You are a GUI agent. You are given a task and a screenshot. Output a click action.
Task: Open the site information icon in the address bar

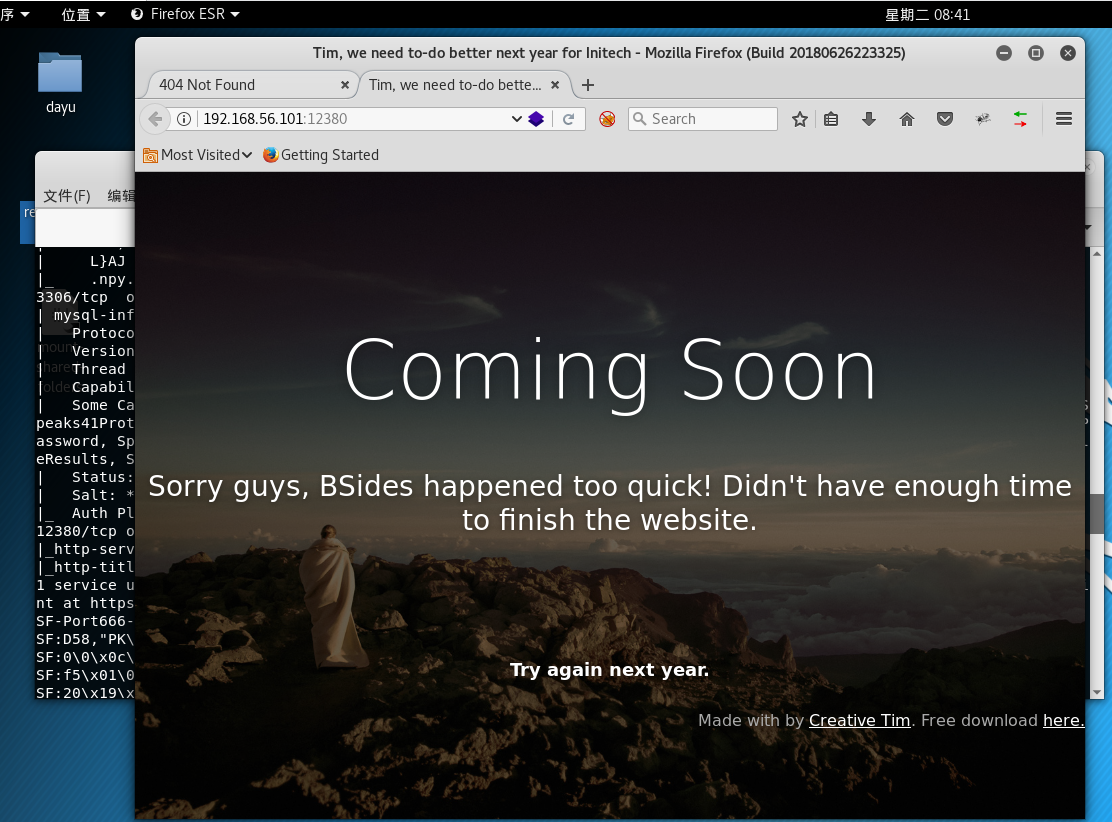[184, 119]
